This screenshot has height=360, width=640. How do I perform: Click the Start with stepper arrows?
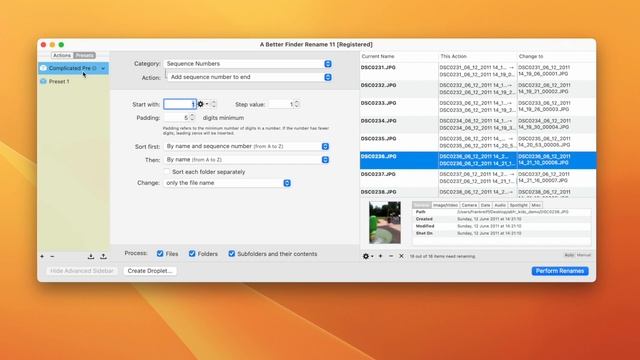pyautogui.click(x=214, y=104)
